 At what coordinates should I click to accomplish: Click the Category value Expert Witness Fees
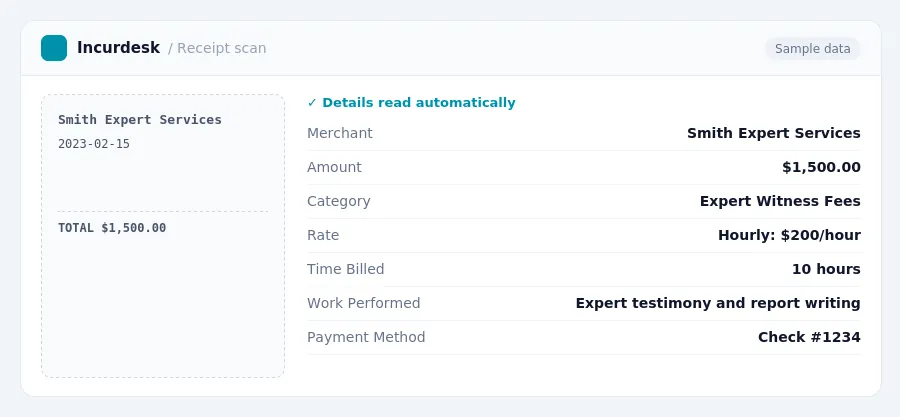click(779, 201)
